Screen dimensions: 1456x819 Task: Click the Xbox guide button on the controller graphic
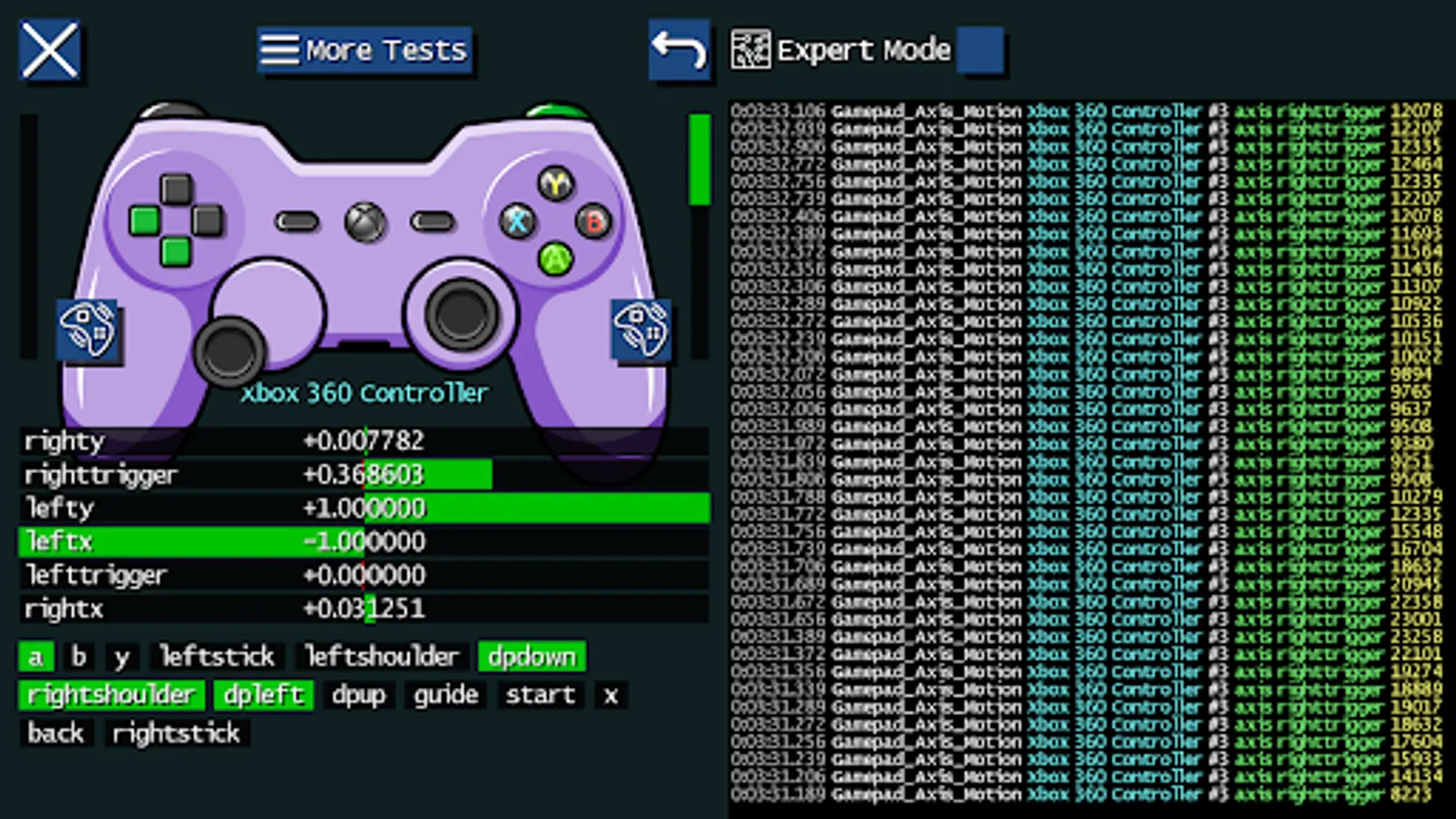coord(365,221)
